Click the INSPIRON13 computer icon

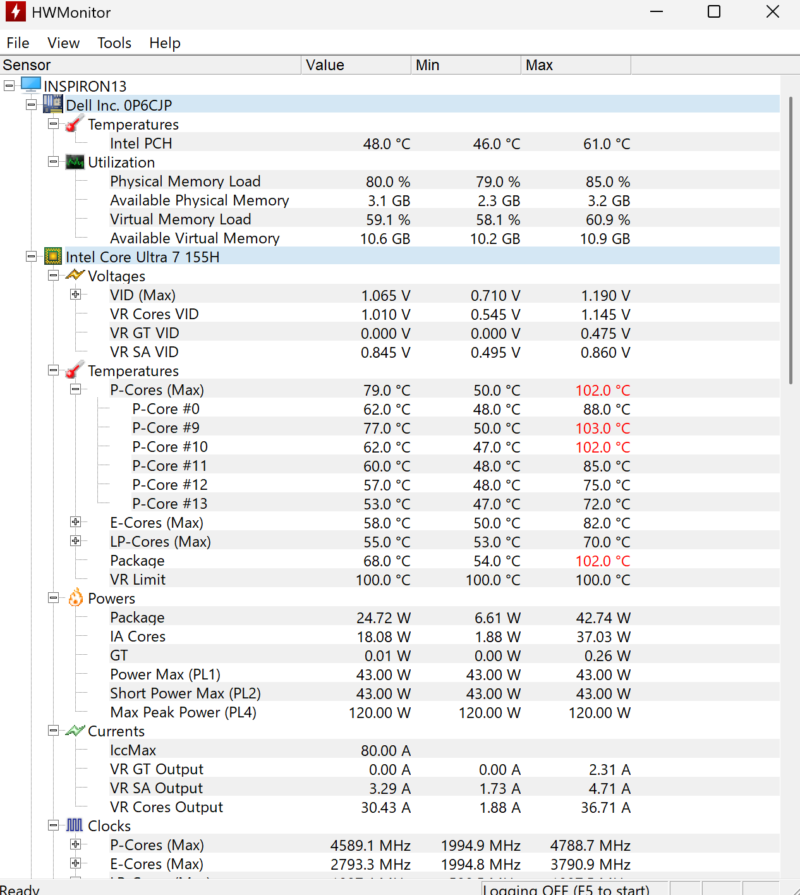31,86
